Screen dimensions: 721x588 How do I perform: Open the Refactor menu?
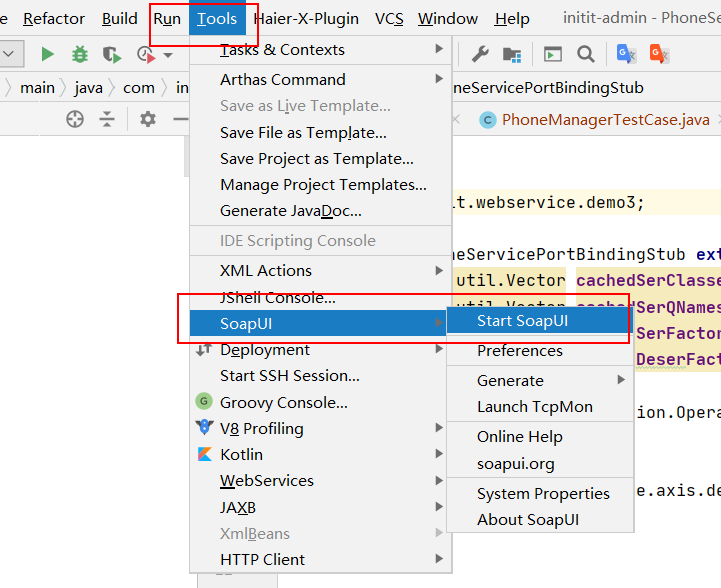(54, 18)
